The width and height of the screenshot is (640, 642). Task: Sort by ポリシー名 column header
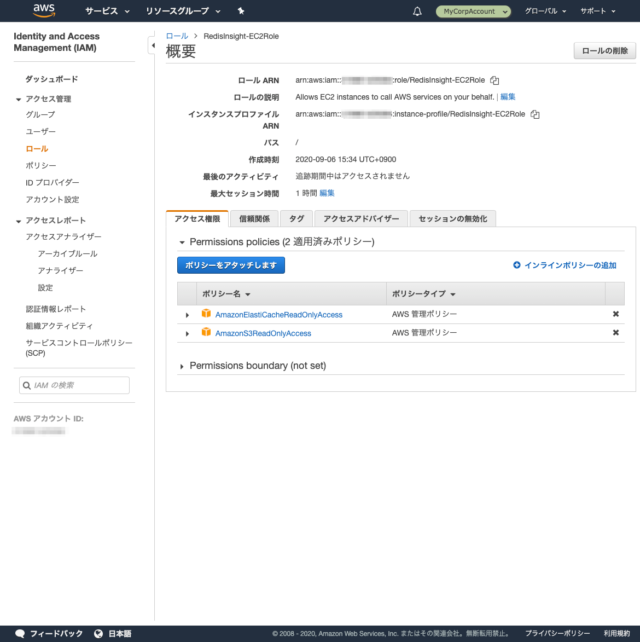click(x=226, y=294)
